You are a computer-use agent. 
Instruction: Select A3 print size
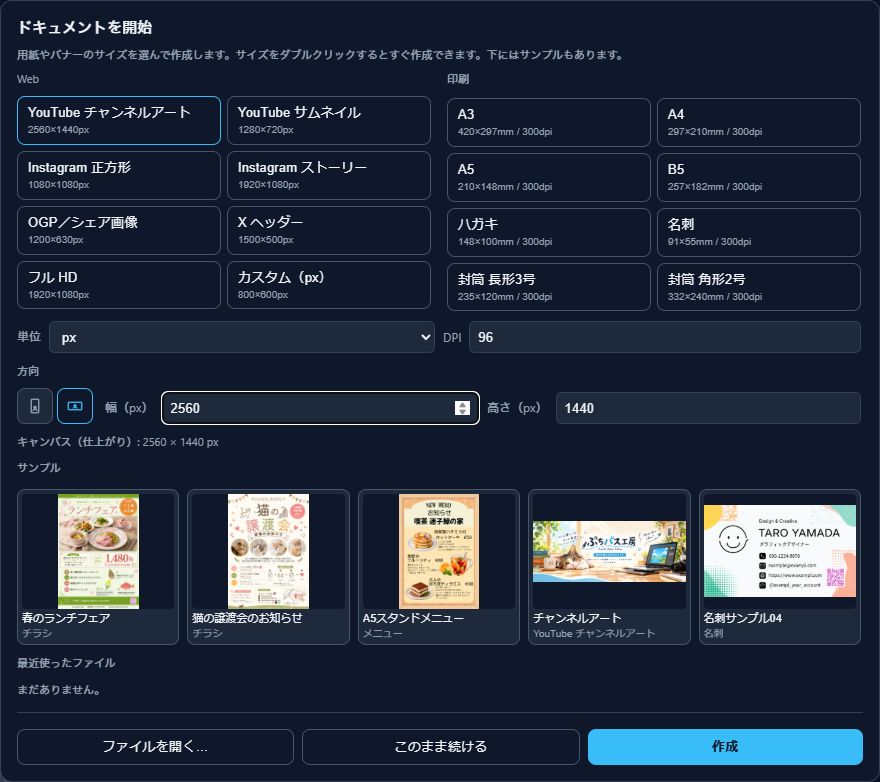[549, 122]
